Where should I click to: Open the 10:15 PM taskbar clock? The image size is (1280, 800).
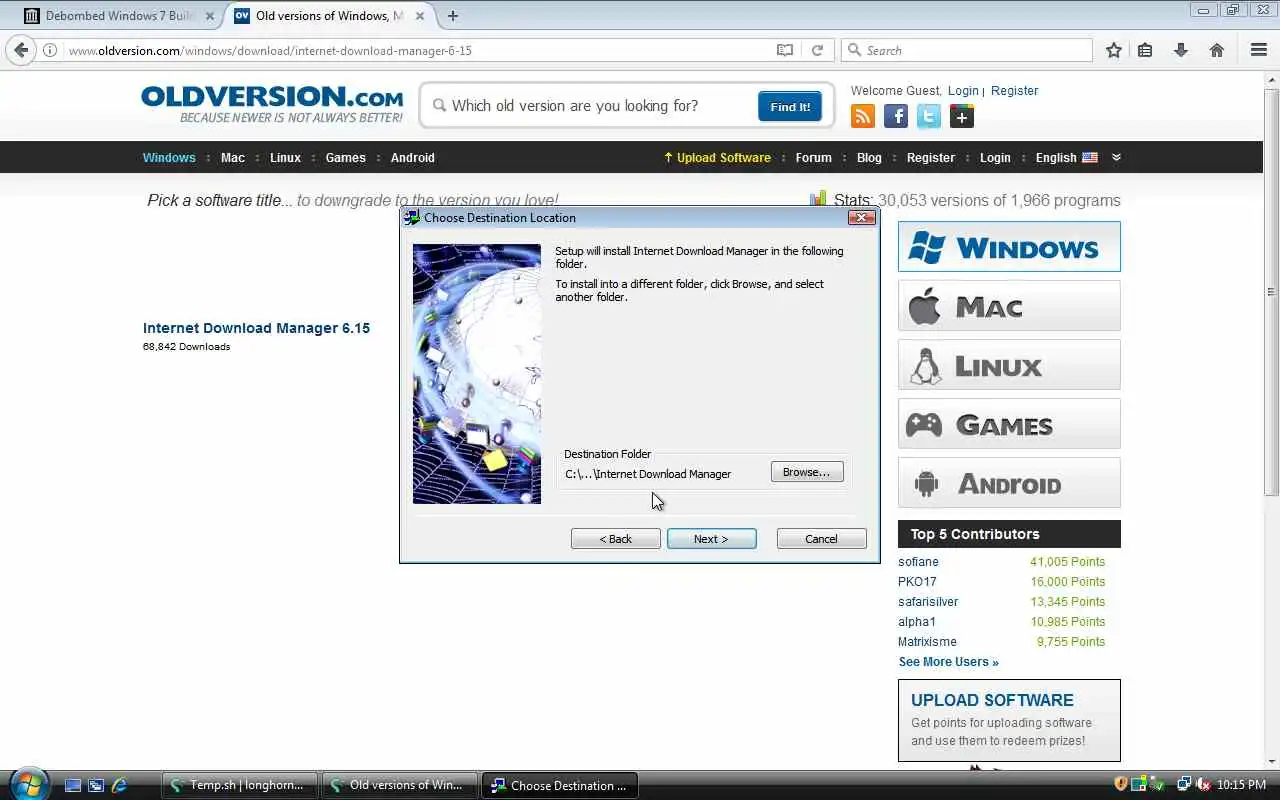(x=1242, y=786)
